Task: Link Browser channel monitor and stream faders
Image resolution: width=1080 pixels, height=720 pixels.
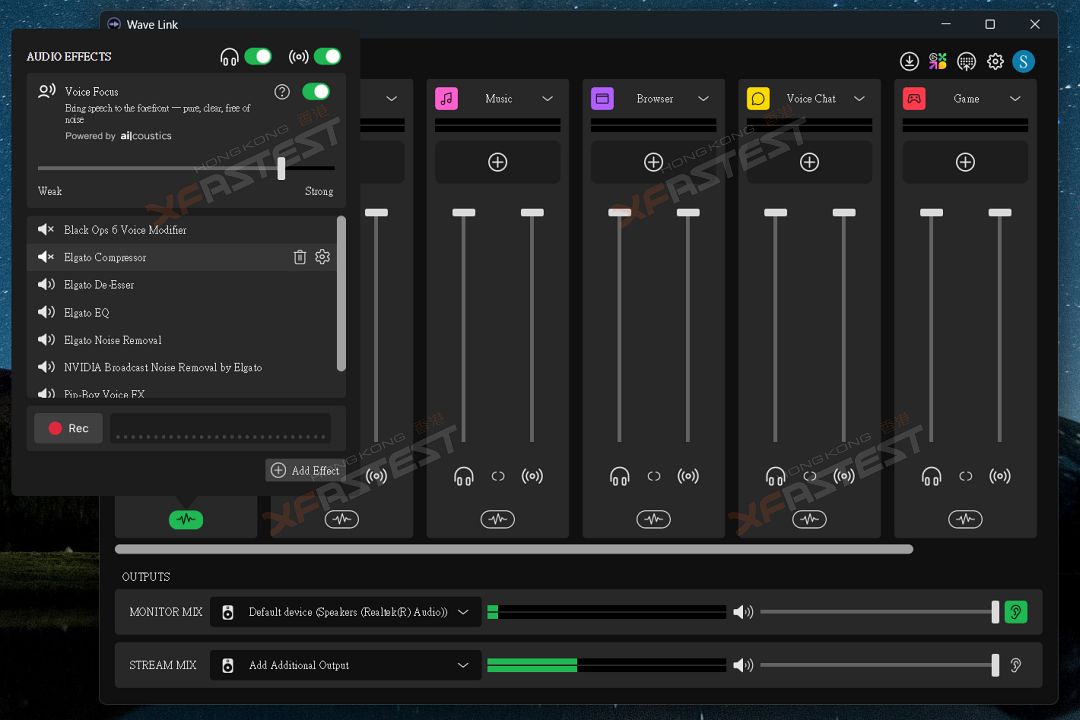Action: 654,476
